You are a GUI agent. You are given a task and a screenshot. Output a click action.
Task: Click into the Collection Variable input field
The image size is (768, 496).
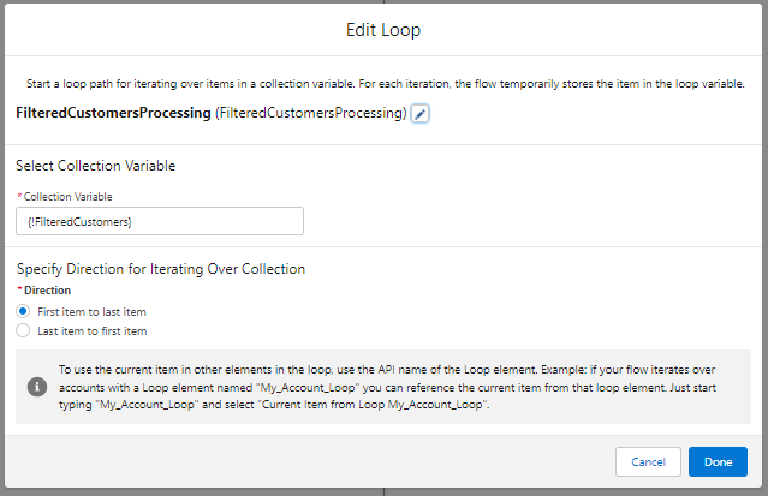[160, 221]
